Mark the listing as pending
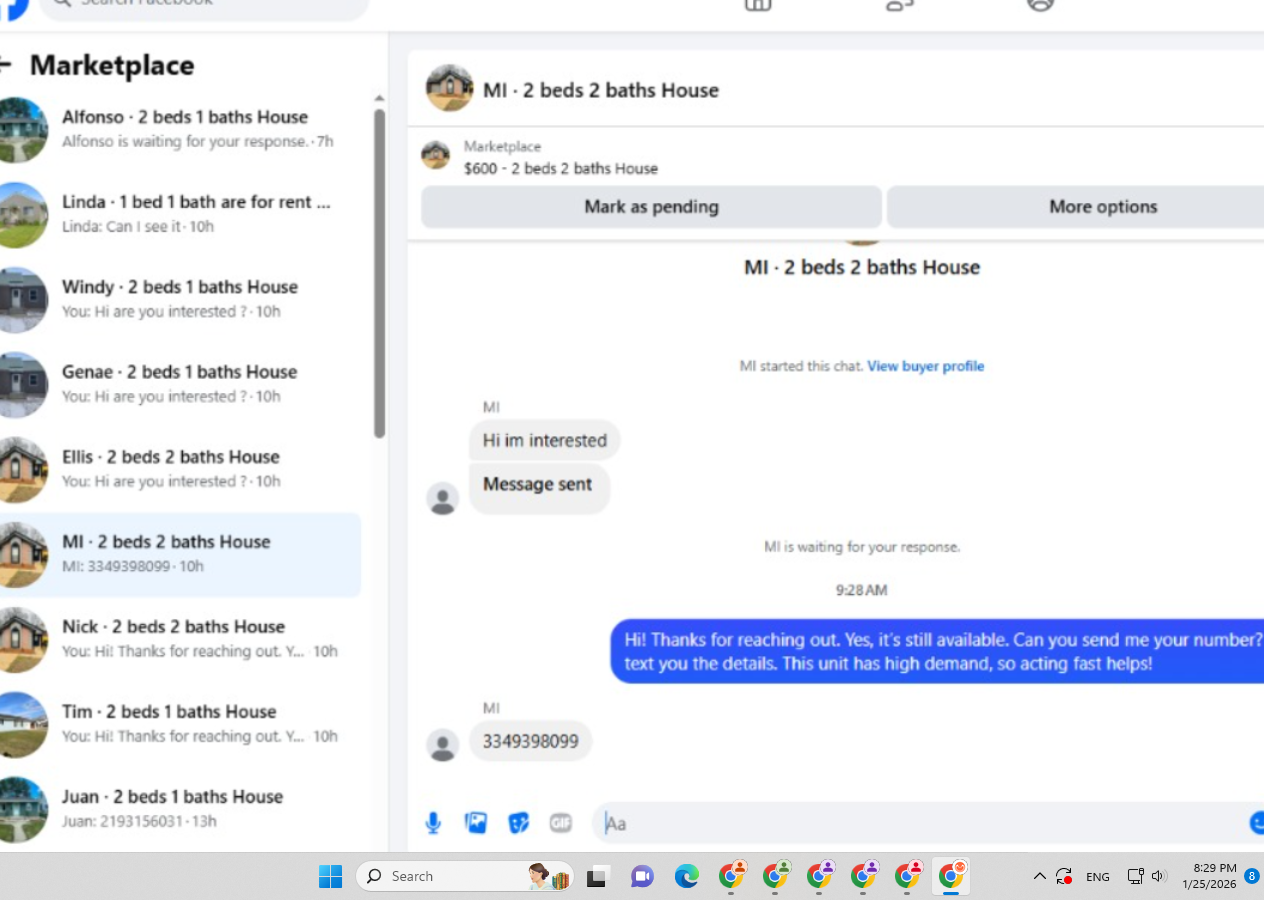 pos(651,207)
